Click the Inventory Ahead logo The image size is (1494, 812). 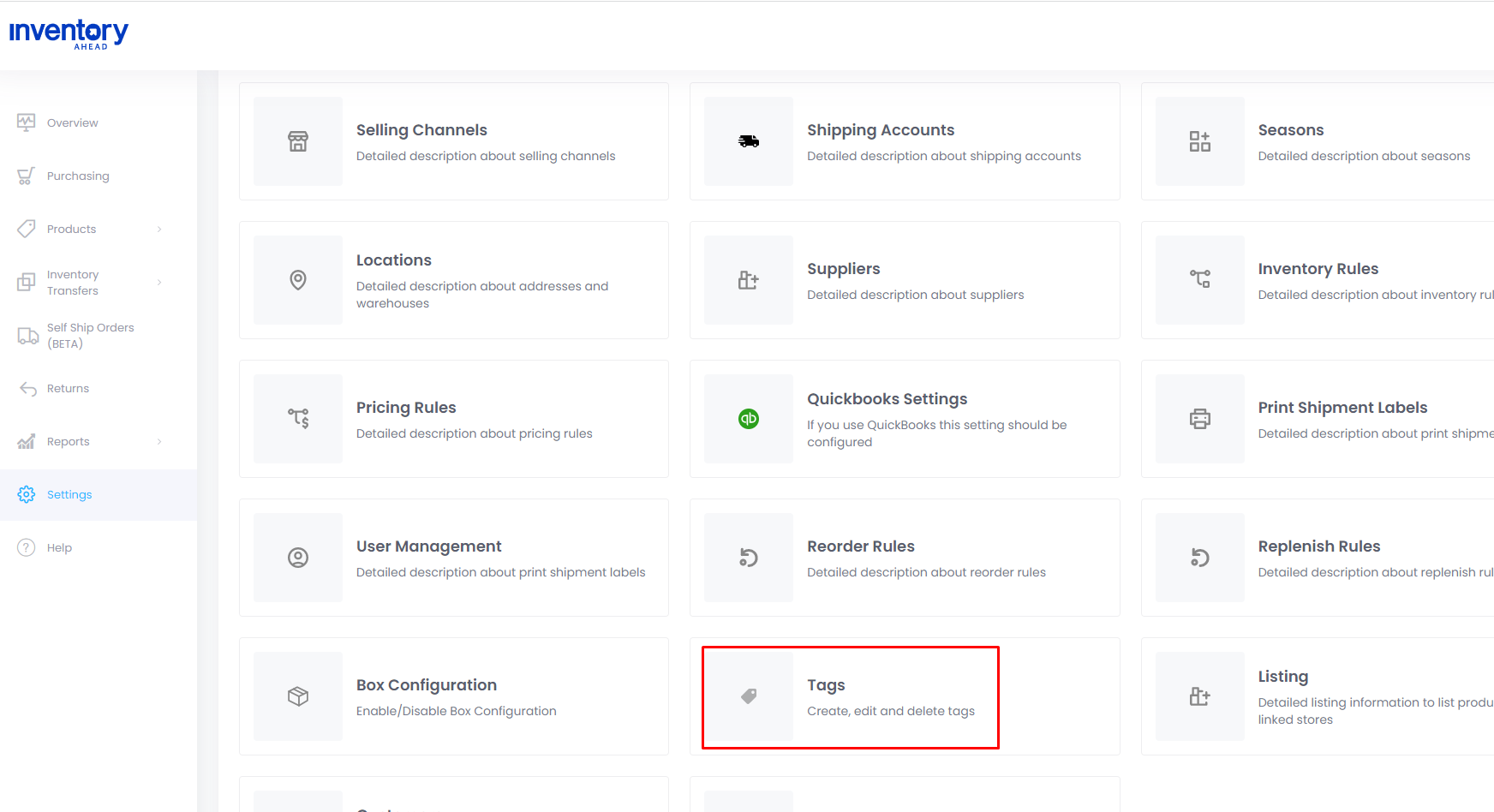[69, 34]
